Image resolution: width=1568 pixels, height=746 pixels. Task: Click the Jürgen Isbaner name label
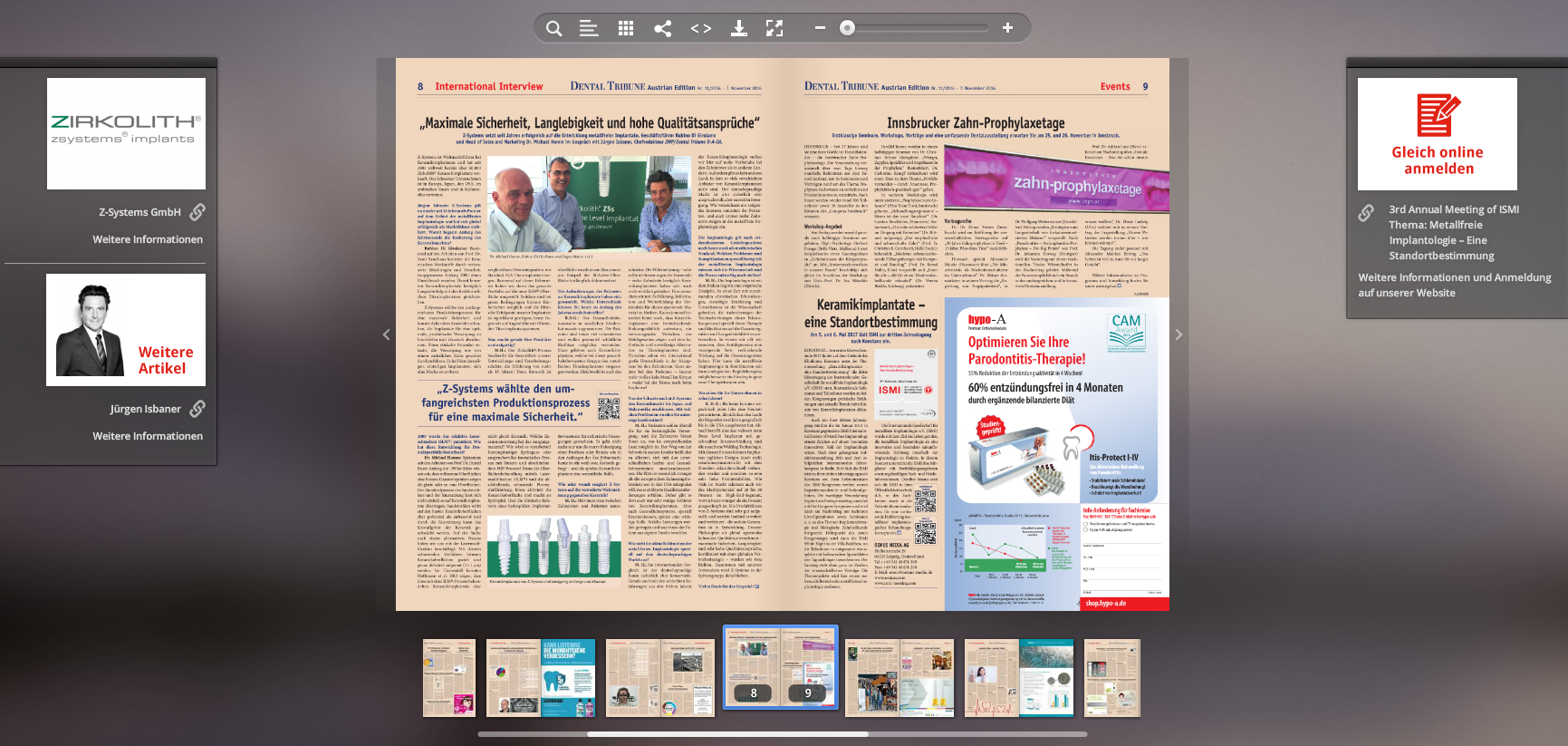[145, 409]
